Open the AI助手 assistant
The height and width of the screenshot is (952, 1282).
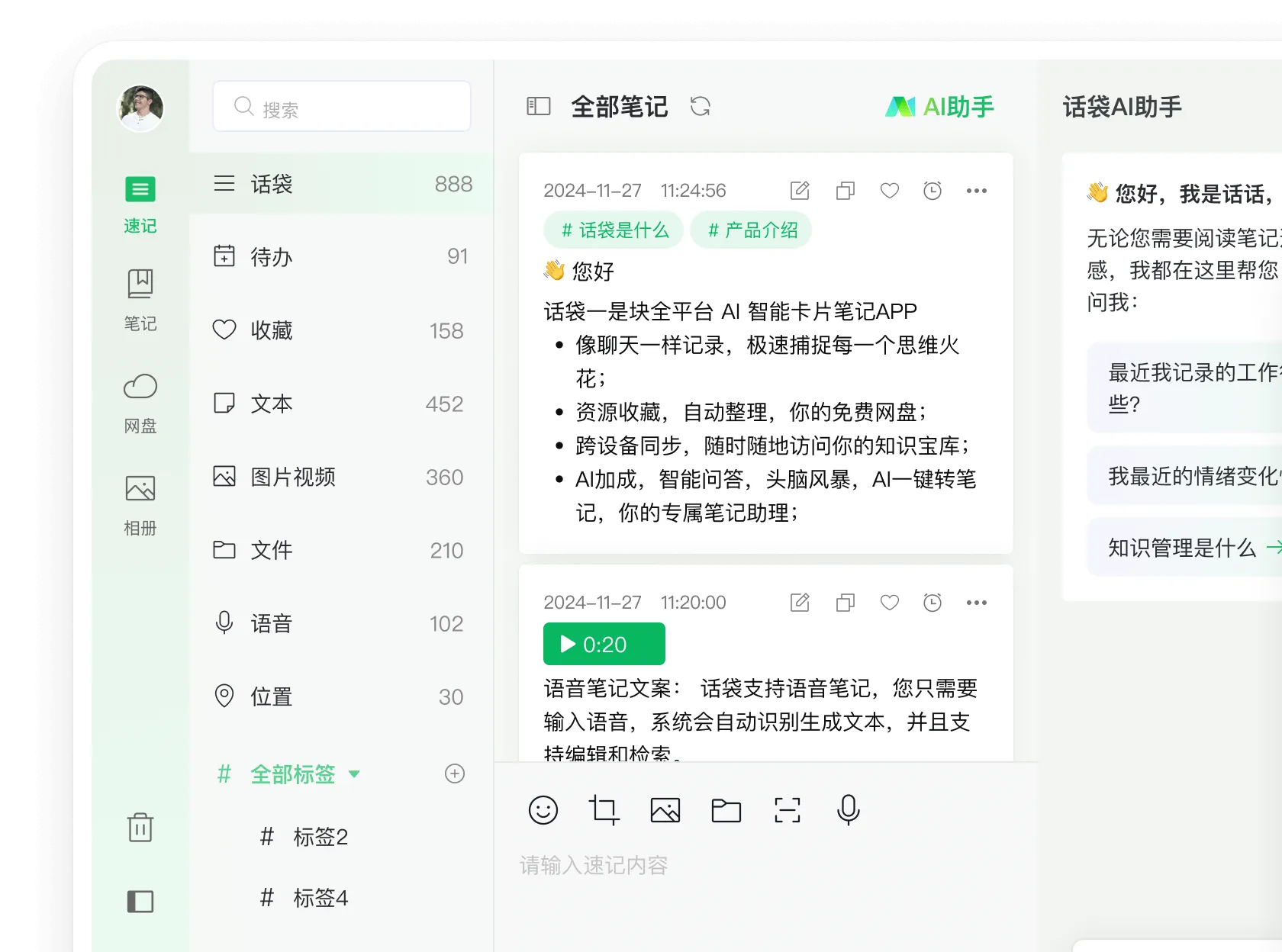tap(939, 107)
